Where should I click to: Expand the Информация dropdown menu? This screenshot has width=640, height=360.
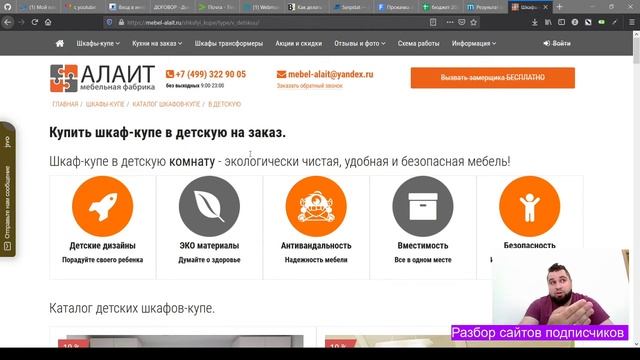[474, 43]
